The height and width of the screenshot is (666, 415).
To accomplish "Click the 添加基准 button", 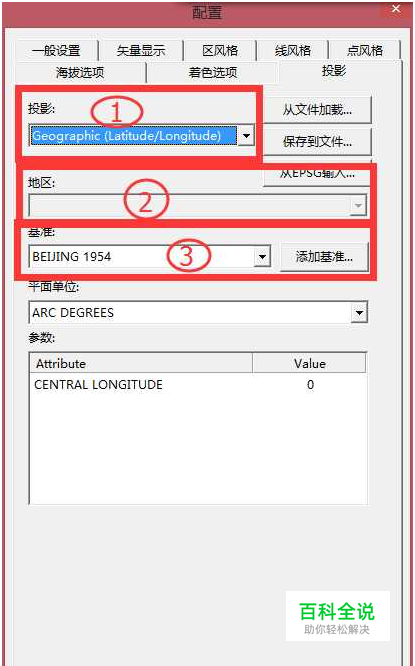I will point(324,257).
